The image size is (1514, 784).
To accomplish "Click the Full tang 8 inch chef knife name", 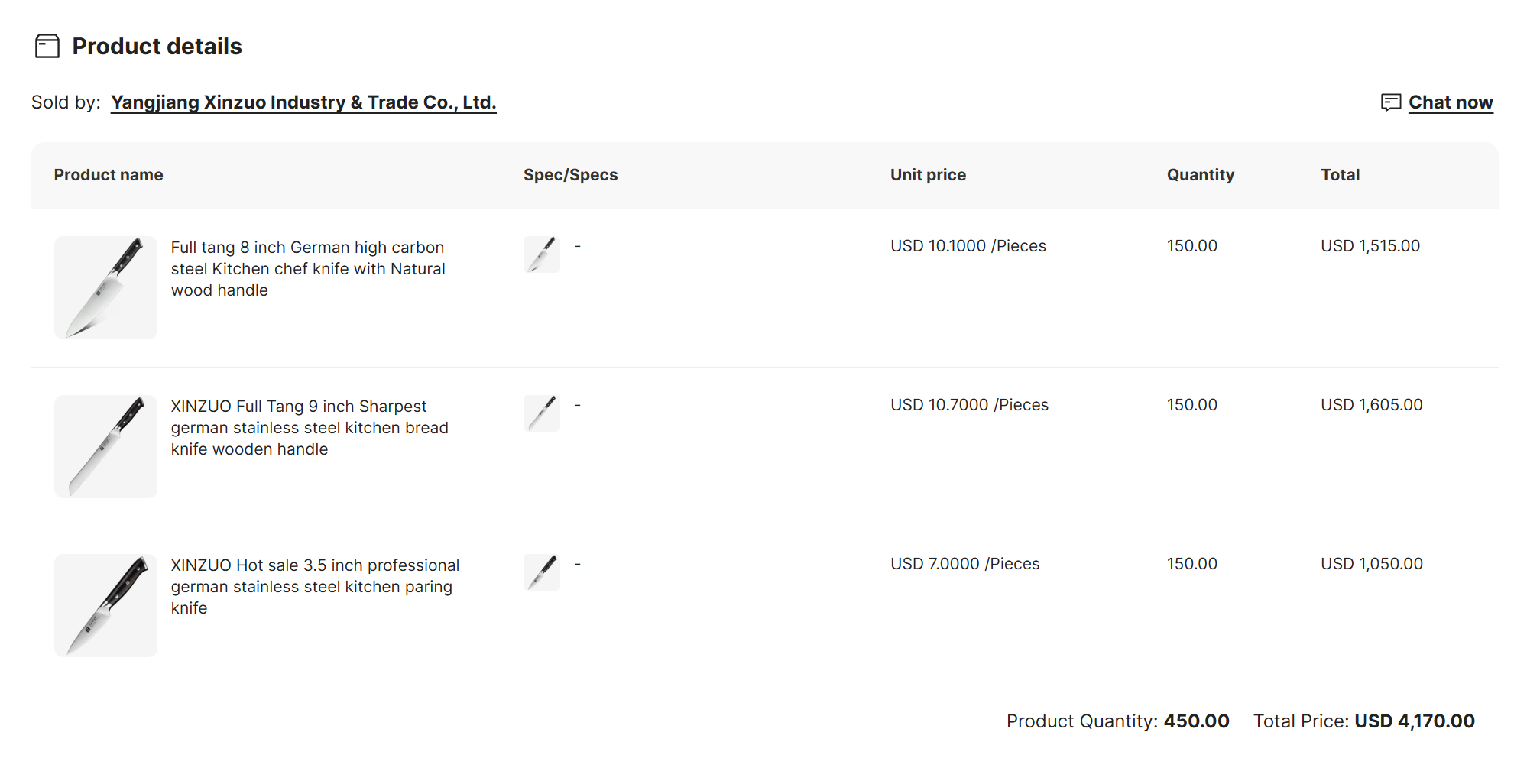I will pos(307,269).
